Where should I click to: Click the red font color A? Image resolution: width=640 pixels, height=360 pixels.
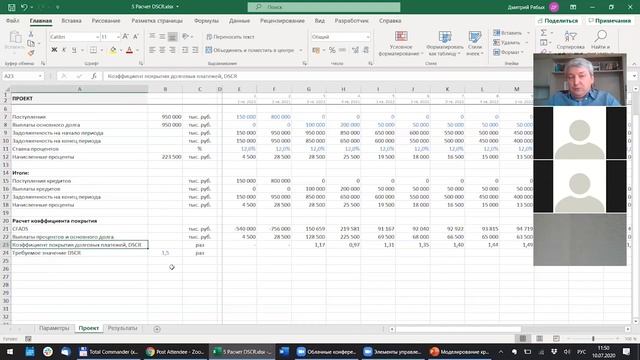pos(129,50)
